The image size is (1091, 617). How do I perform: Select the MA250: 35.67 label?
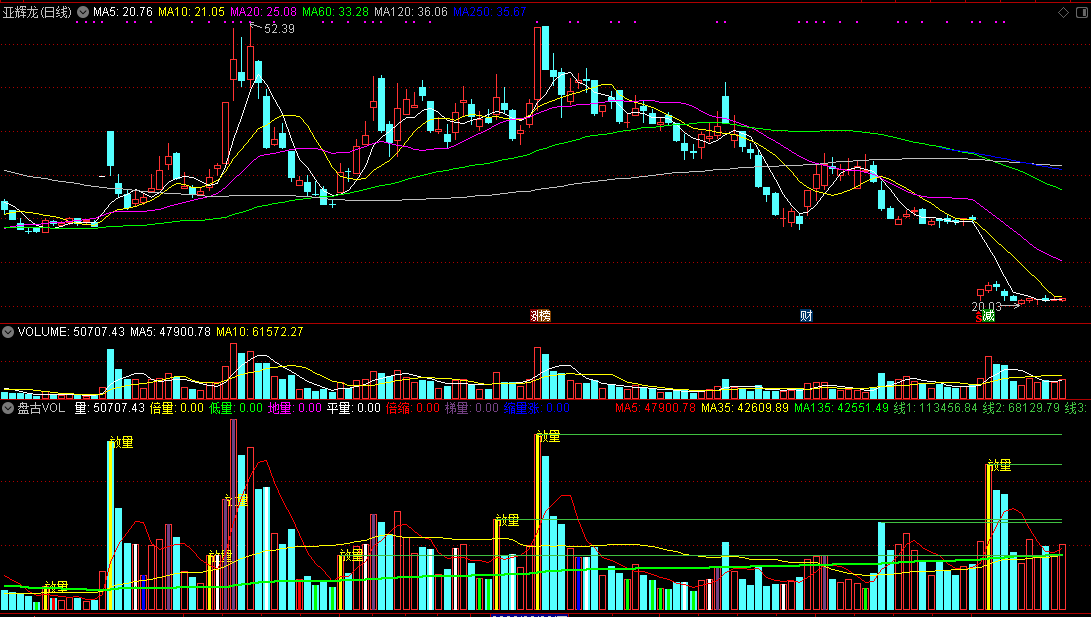pyautogui.click(x=489, y=12)
